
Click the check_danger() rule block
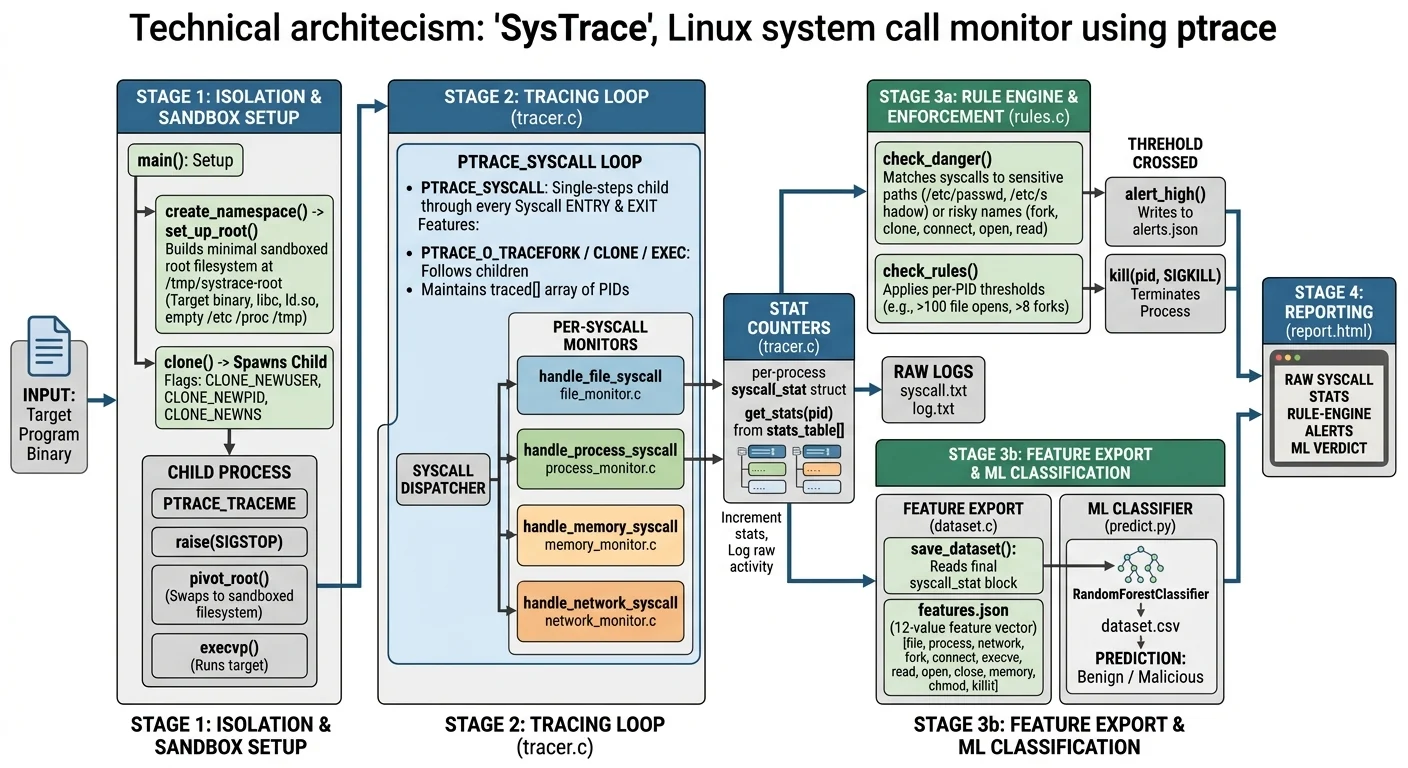click(x=979, y=193)
